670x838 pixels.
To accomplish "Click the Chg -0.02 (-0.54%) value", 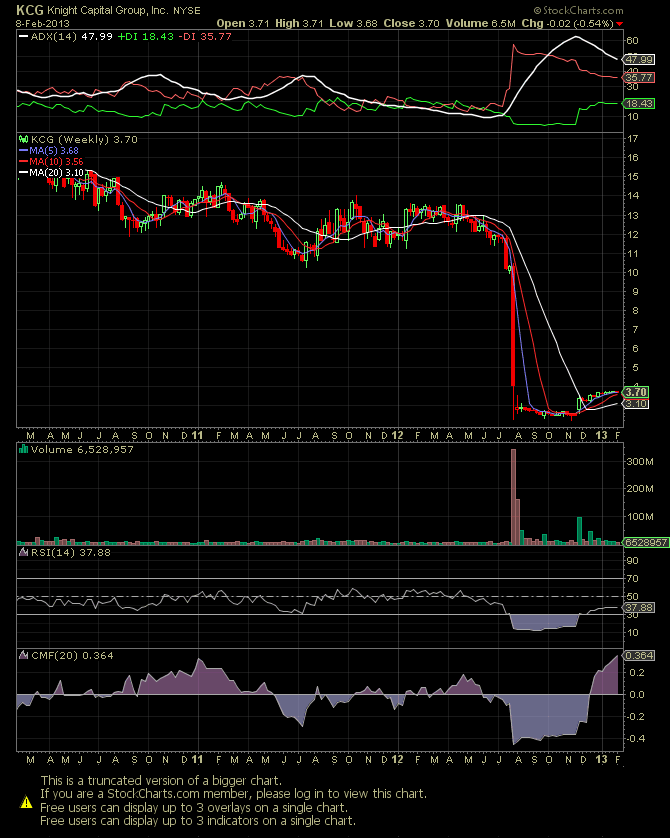I will (567, 24).
